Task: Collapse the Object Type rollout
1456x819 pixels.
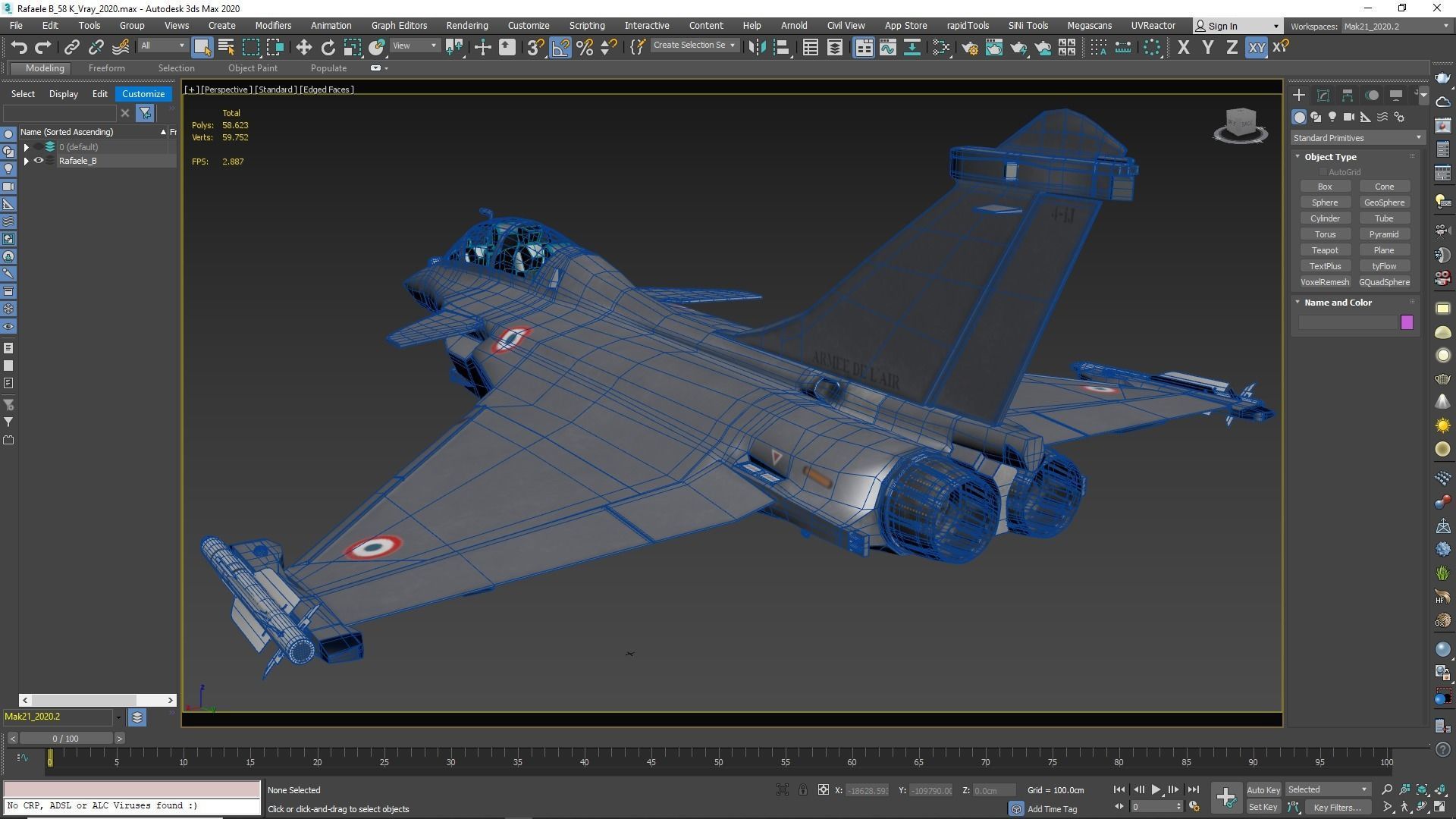Action: click(1298, 157)
